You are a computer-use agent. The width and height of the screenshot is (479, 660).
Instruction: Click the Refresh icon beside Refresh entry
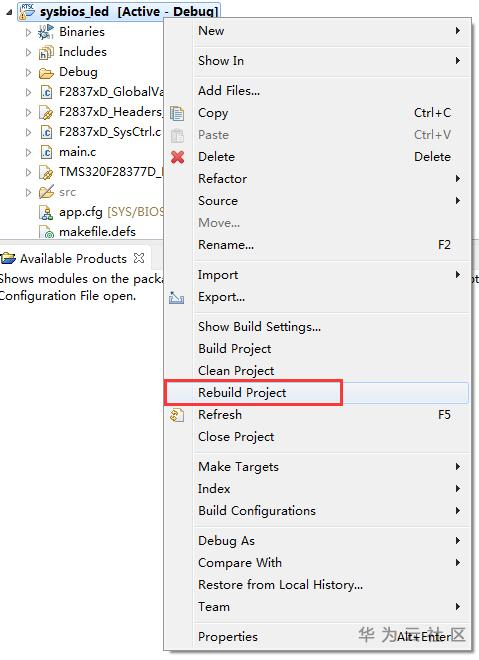(177, 415)
